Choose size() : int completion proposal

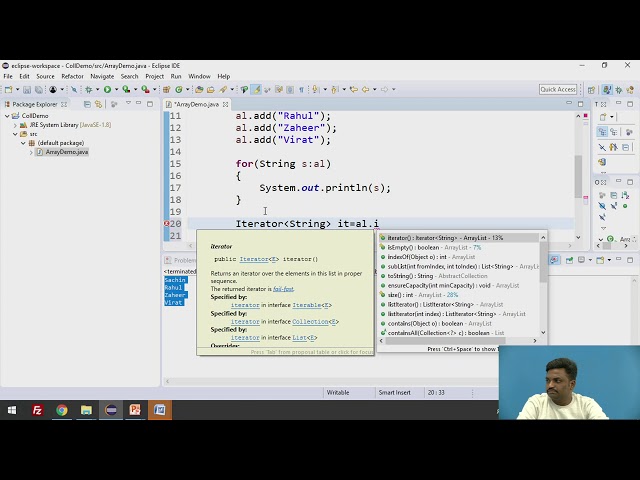[459, 295]
